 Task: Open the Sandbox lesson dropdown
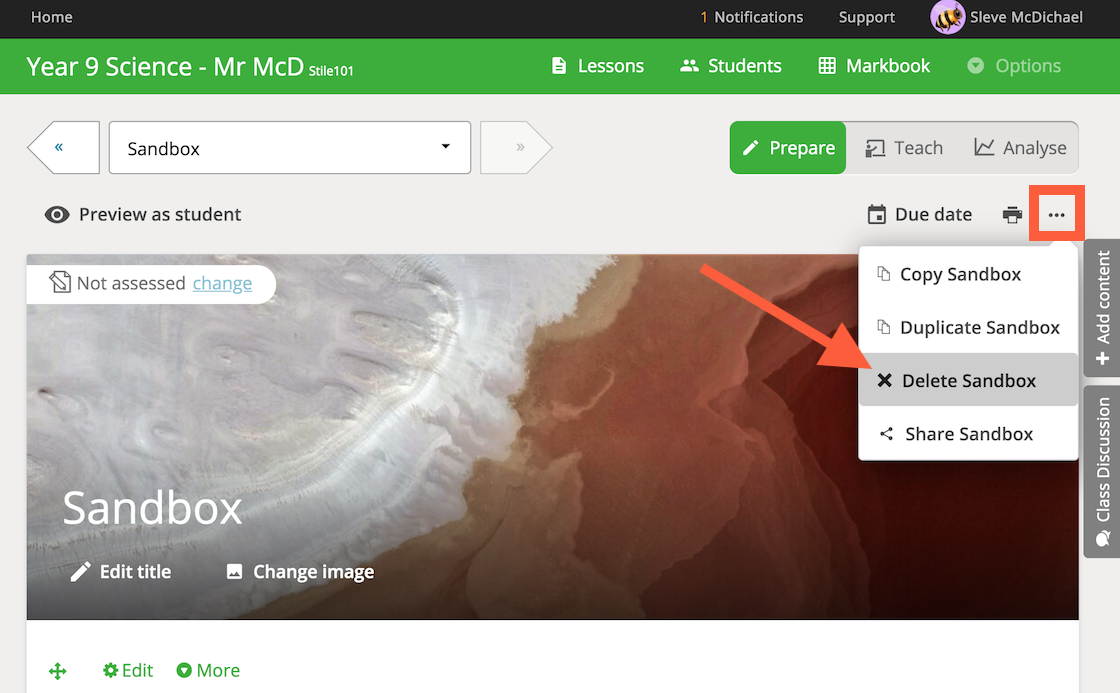point(289,148)
